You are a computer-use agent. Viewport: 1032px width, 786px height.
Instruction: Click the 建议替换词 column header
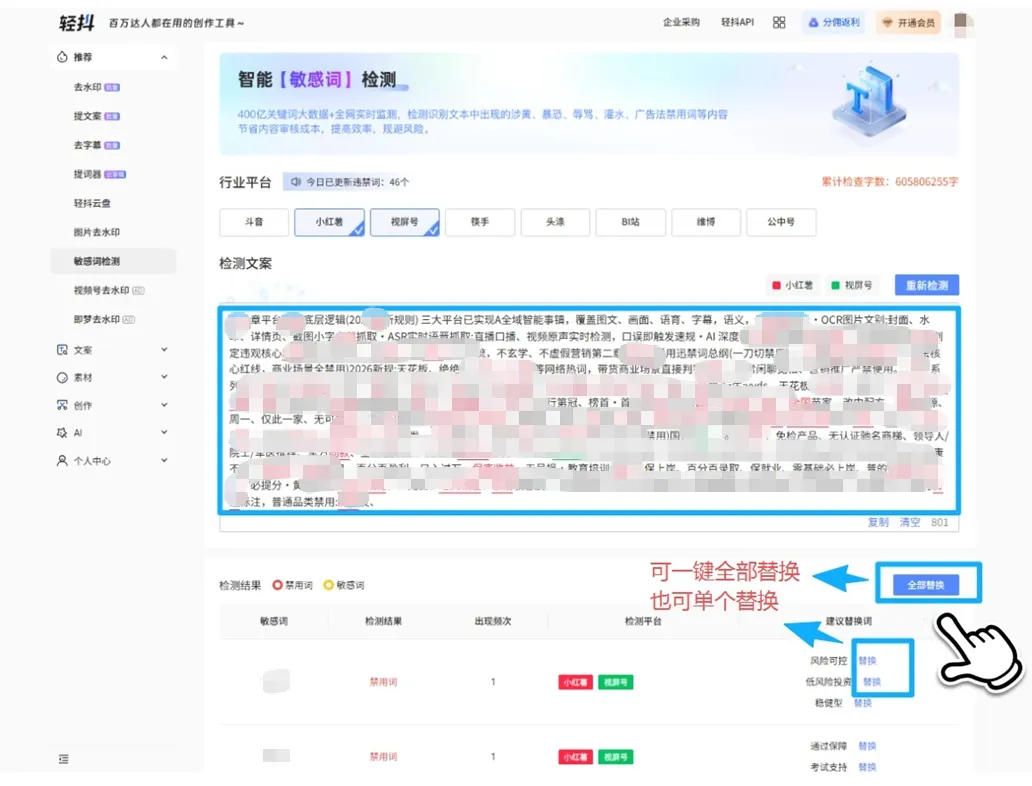click(x=848, y=621)
